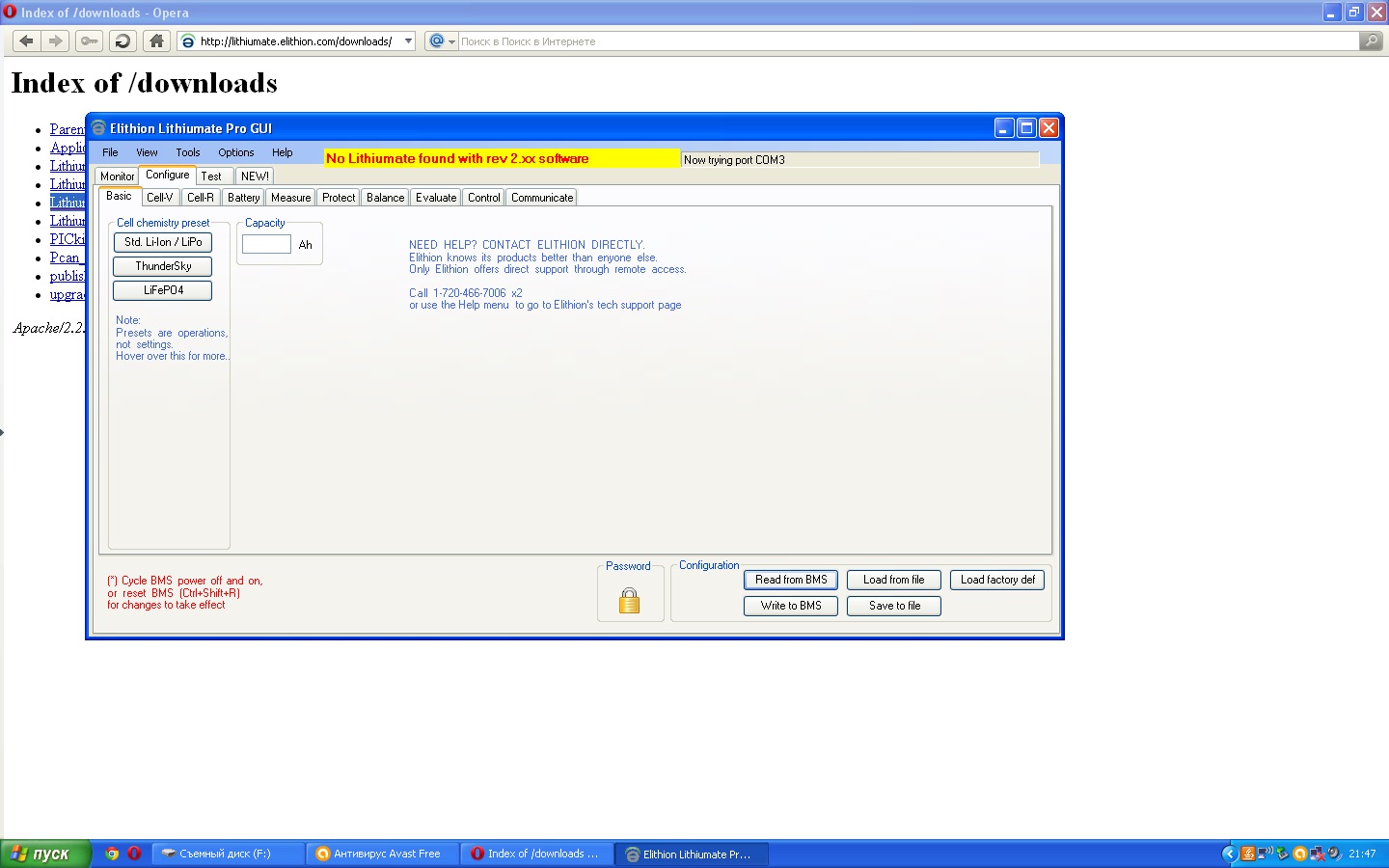The image size is (1389, 868).
Task: Click the Lithiumate Pro GUI title bar icon
Action: [98, 127]
